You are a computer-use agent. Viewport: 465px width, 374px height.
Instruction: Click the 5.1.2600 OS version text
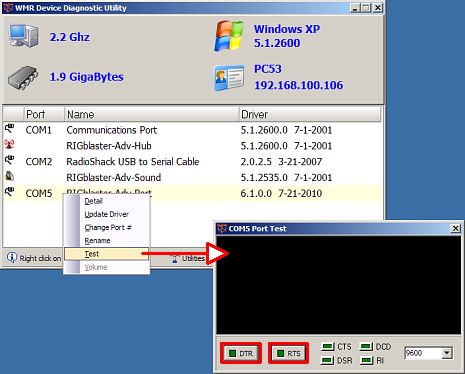(x=277, y=43)
